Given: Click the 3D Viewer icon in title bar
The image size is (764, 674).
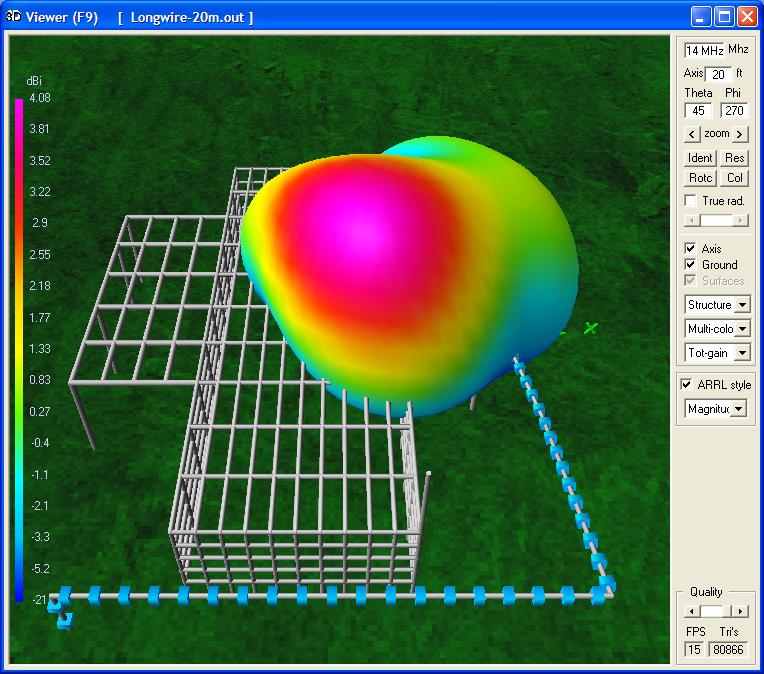Looking at the screenshot, I should tap(13, 17).
